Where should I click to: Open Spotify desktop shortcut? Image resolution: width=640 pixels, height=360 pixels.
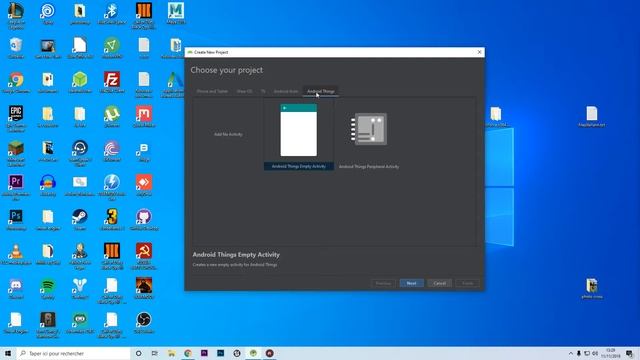click(48, 288)
